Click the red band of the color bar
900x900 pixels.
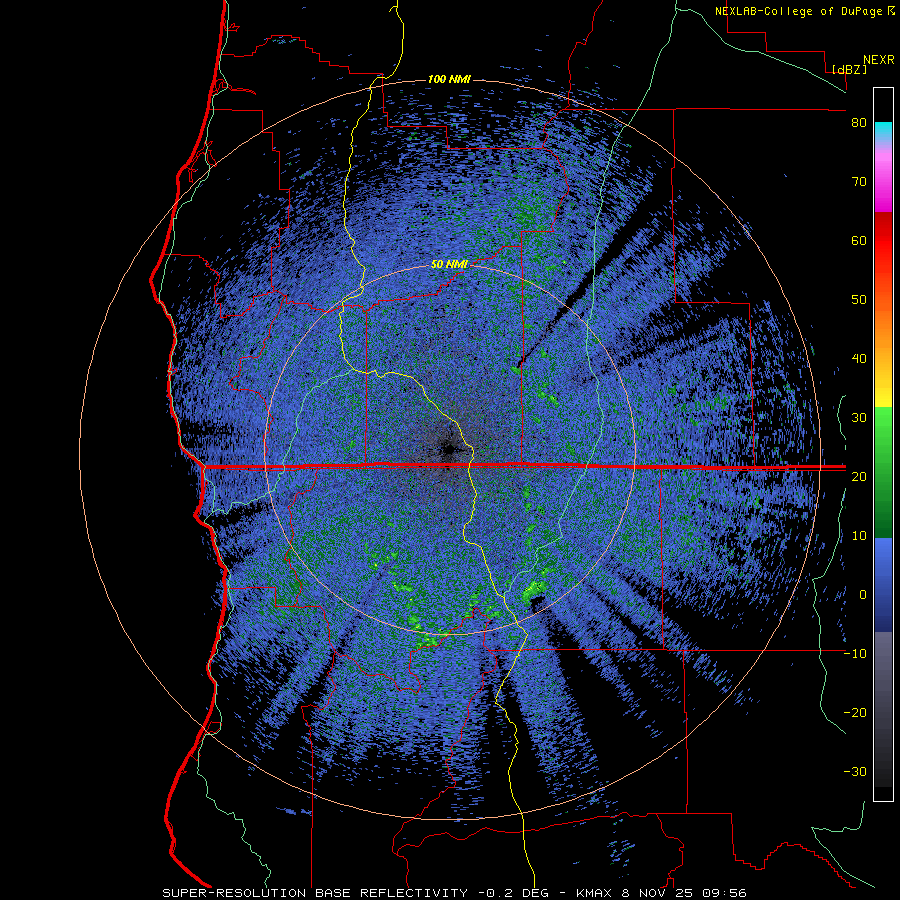pos(883,241)
